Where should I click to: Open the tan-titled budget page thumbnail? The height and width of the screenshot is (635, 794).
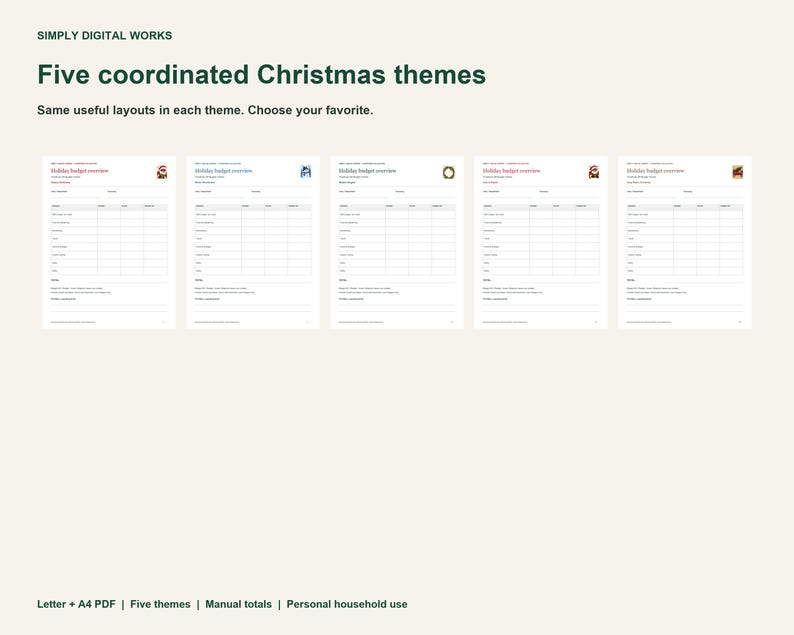tap(685, 242)
